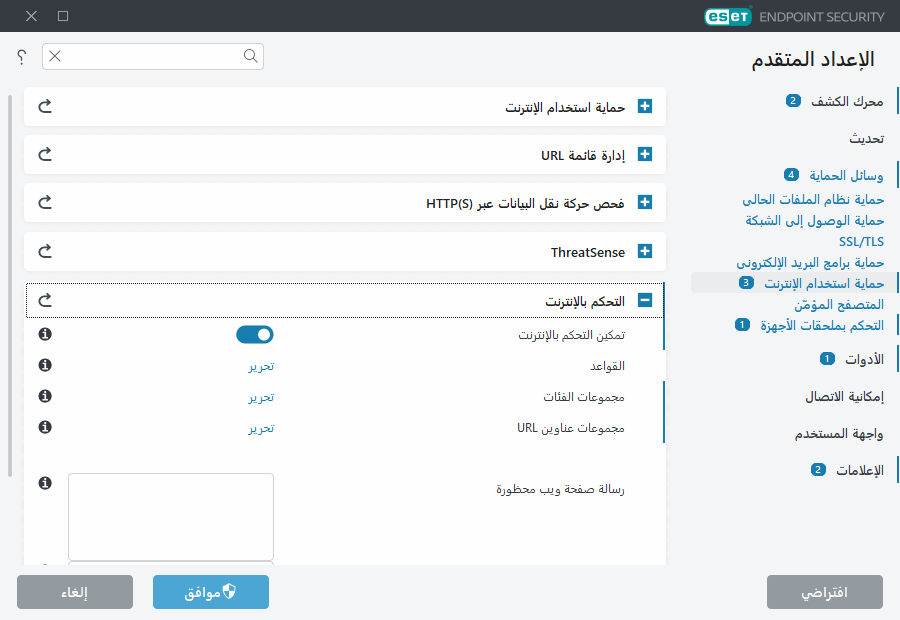Click revert arrow for التحكم بالإنترنت section
The image size is (900, 620).
pos(44,300)
